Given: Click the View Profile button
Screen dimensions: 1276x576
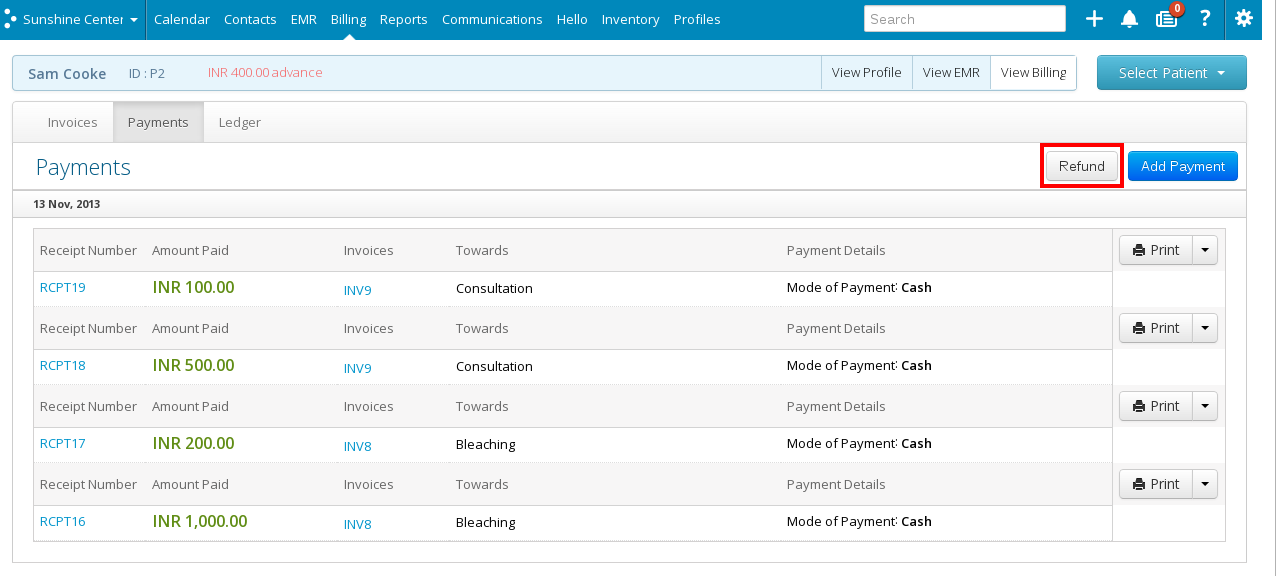Looking at the screenshot, I should point(867,73).
